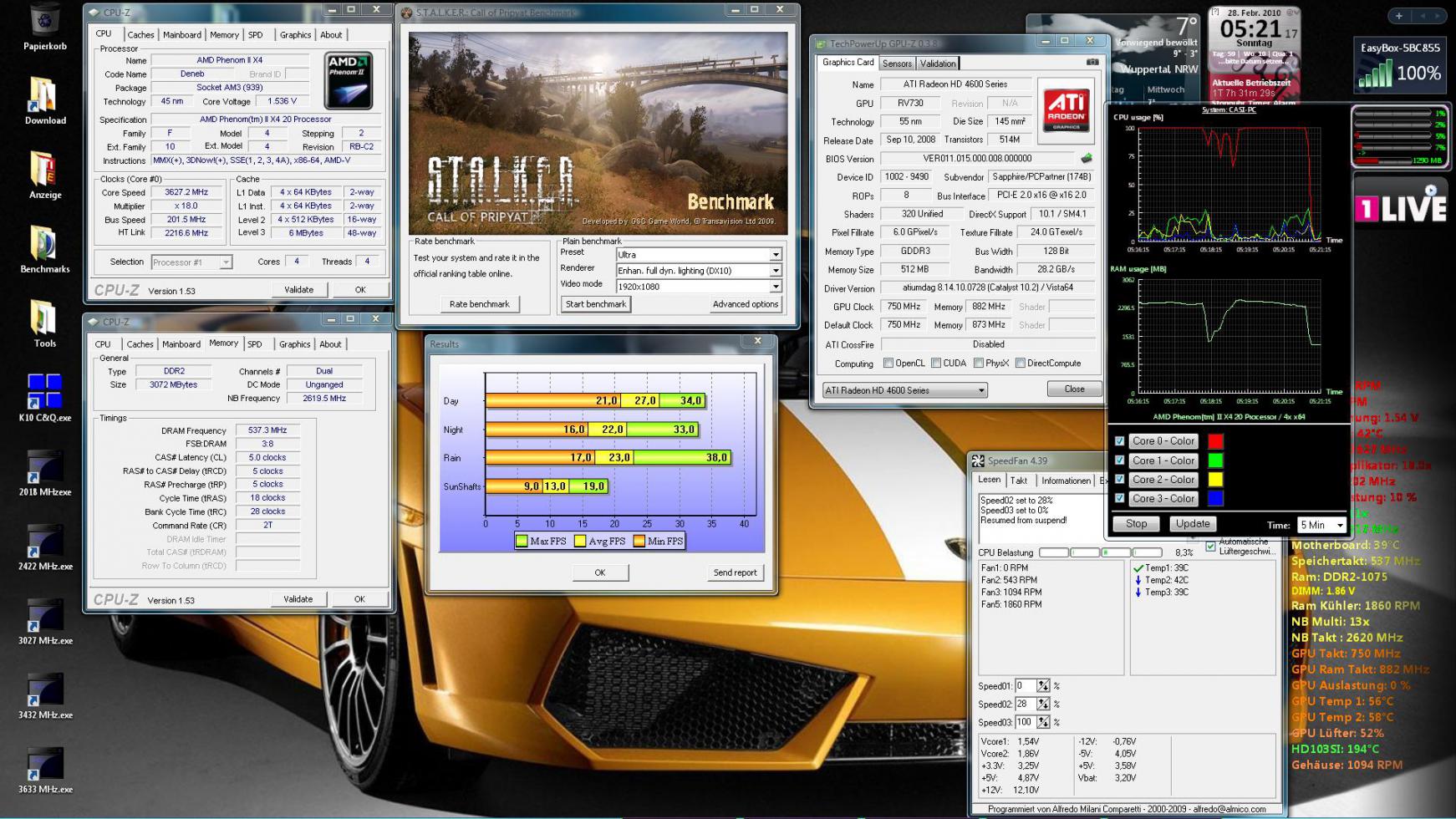The width and height of the screenshot is (1456, 819).
Task: Click the blue Core 3 color swatch
Action: point(1215,499)
